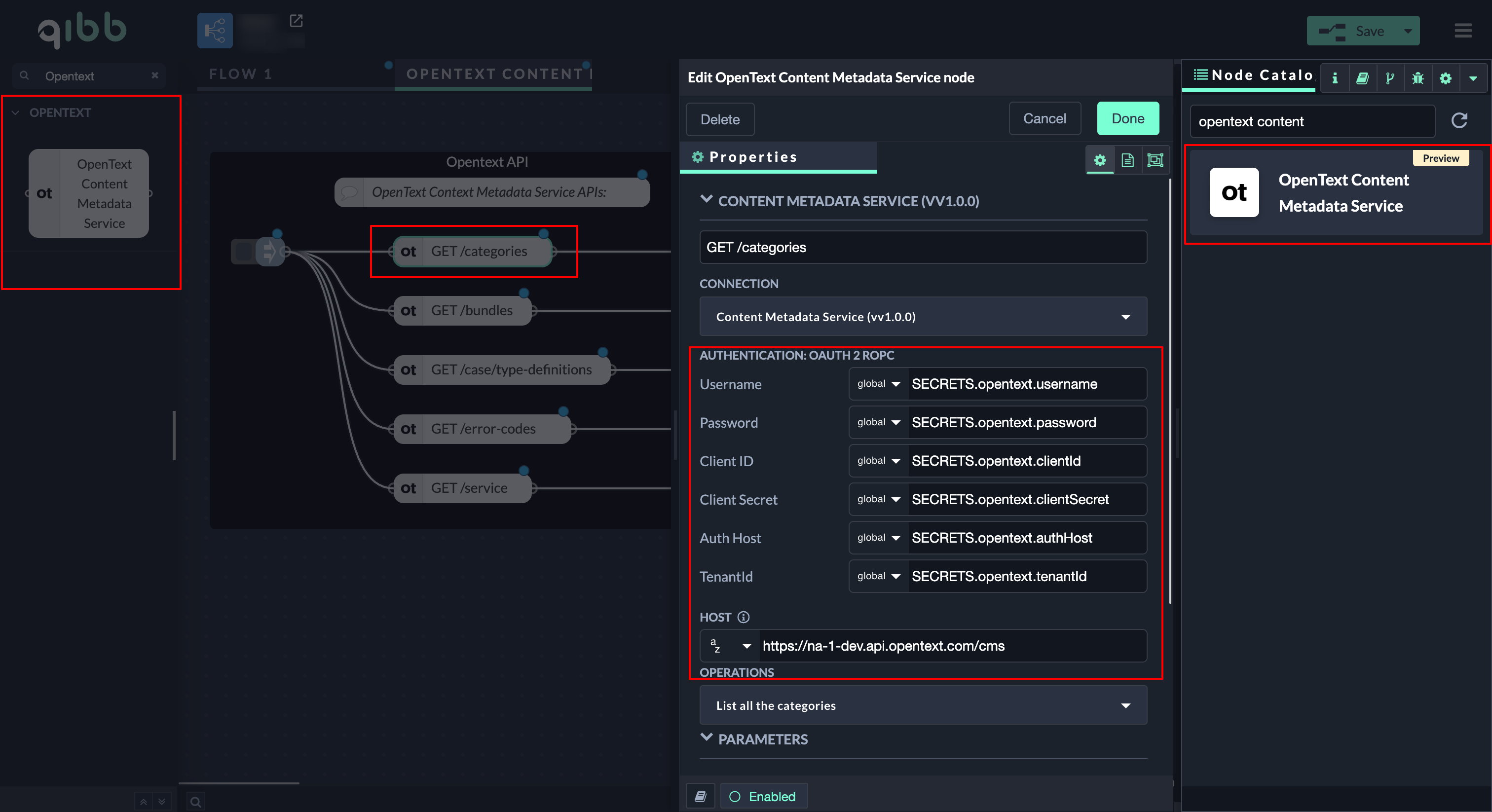Open the hamburger main menu
The height and width of the screenshot is (812, 1492).
(x=1463, y=31)
